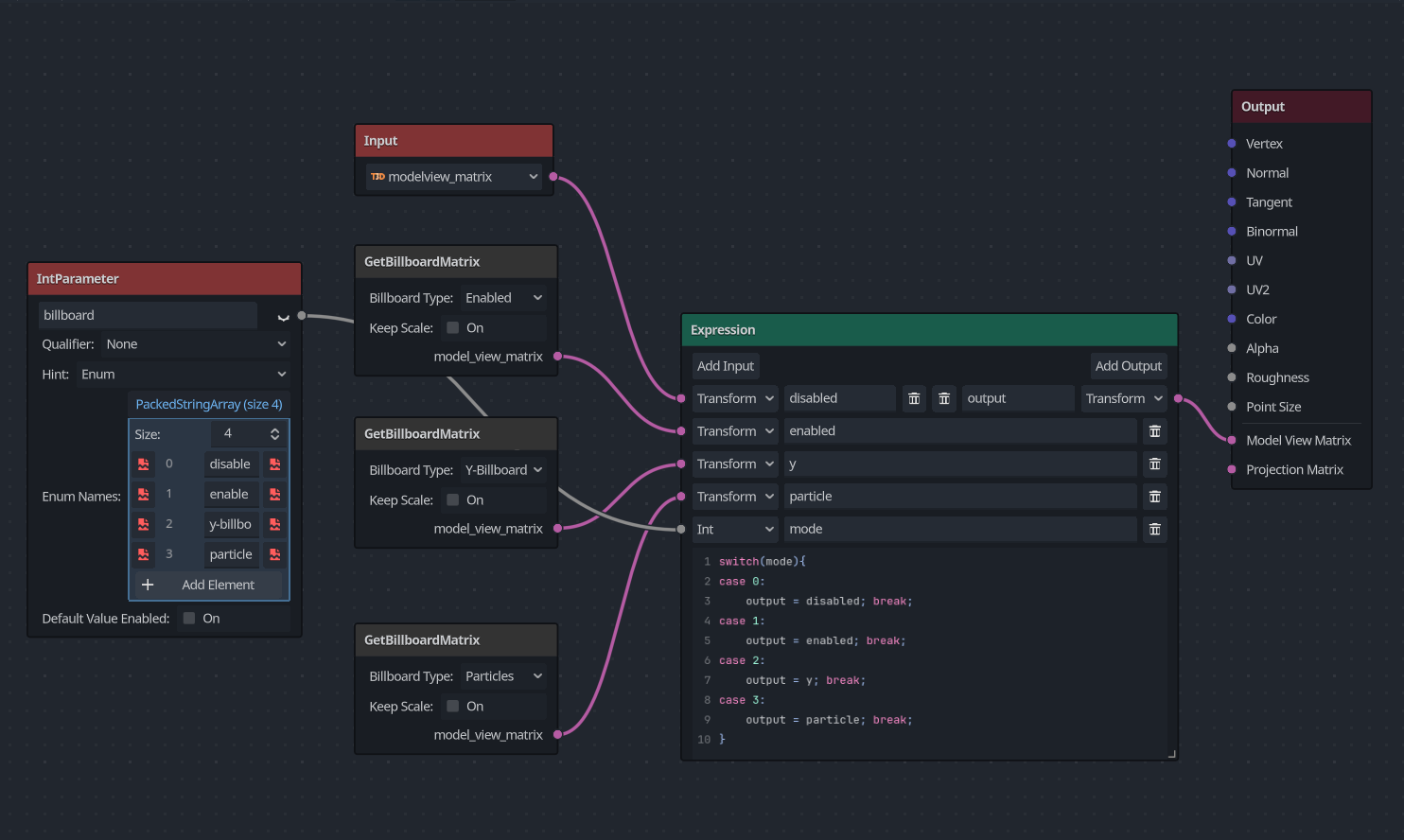Click the Add Input button in Expression node

coord(726,366)
